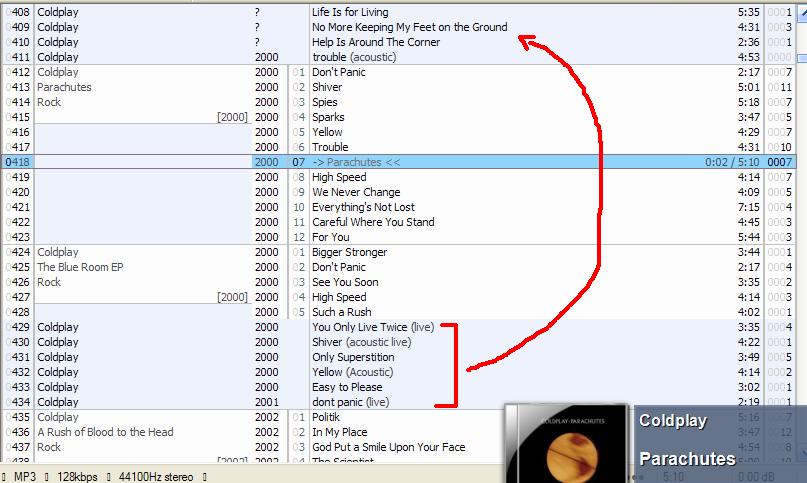Select the track Trouble at row 0417

(x=330, y=147)
